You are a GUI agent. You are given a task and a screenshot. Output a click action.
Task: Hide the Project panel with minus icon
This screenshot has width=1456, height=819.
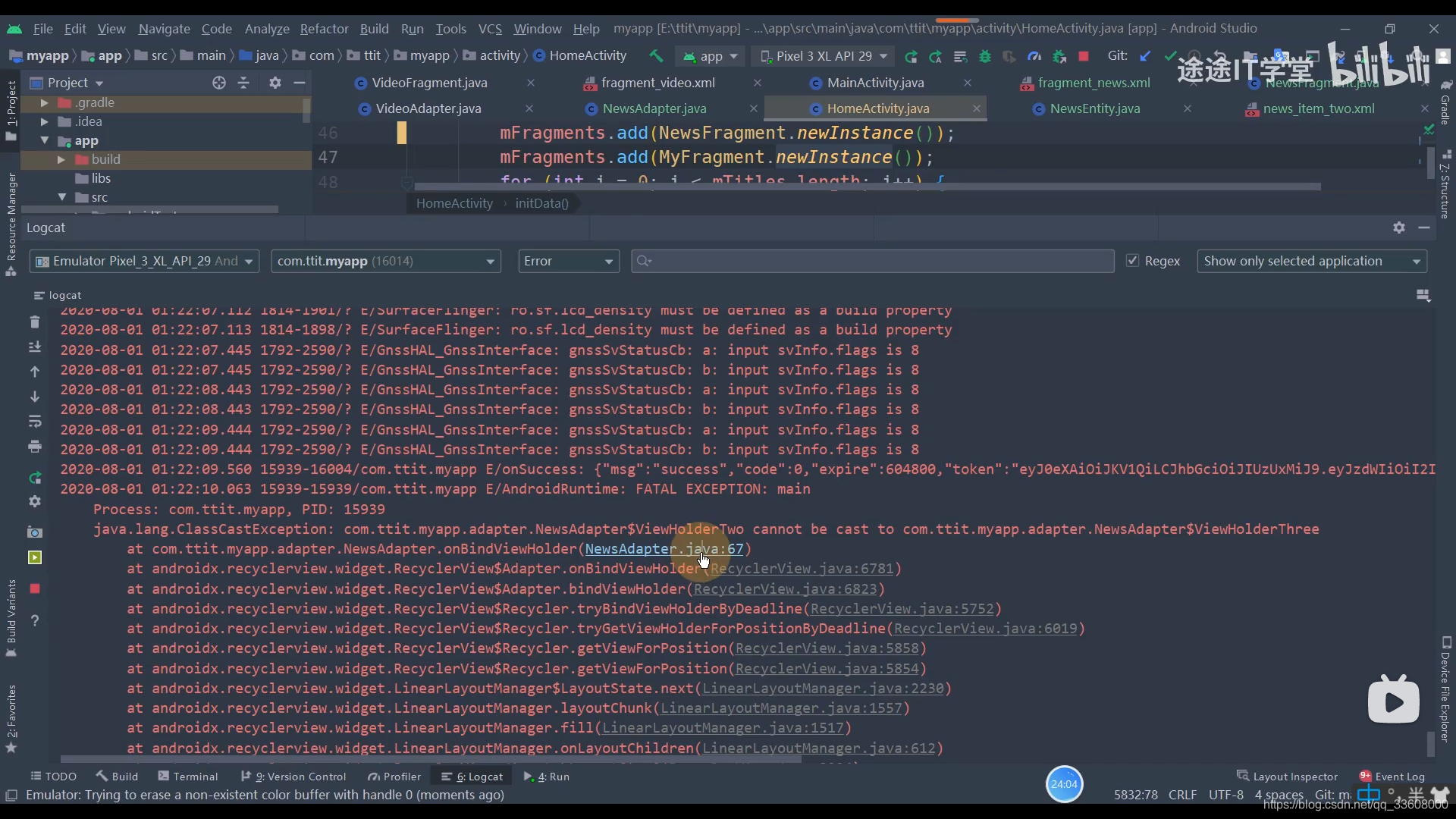click(300, 83)
